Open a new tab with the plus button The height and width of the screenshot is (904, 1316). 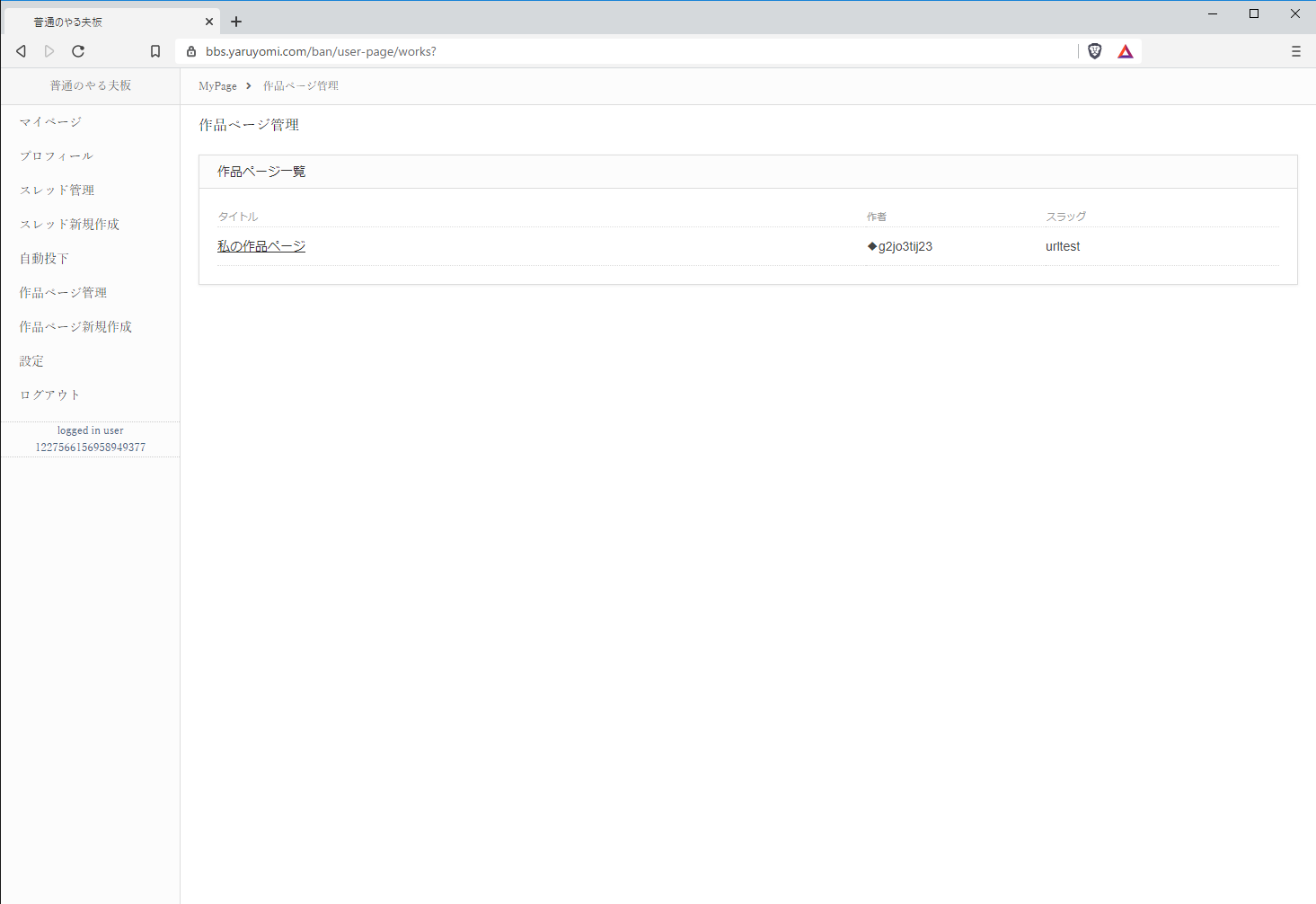click(x=236, y=22)
